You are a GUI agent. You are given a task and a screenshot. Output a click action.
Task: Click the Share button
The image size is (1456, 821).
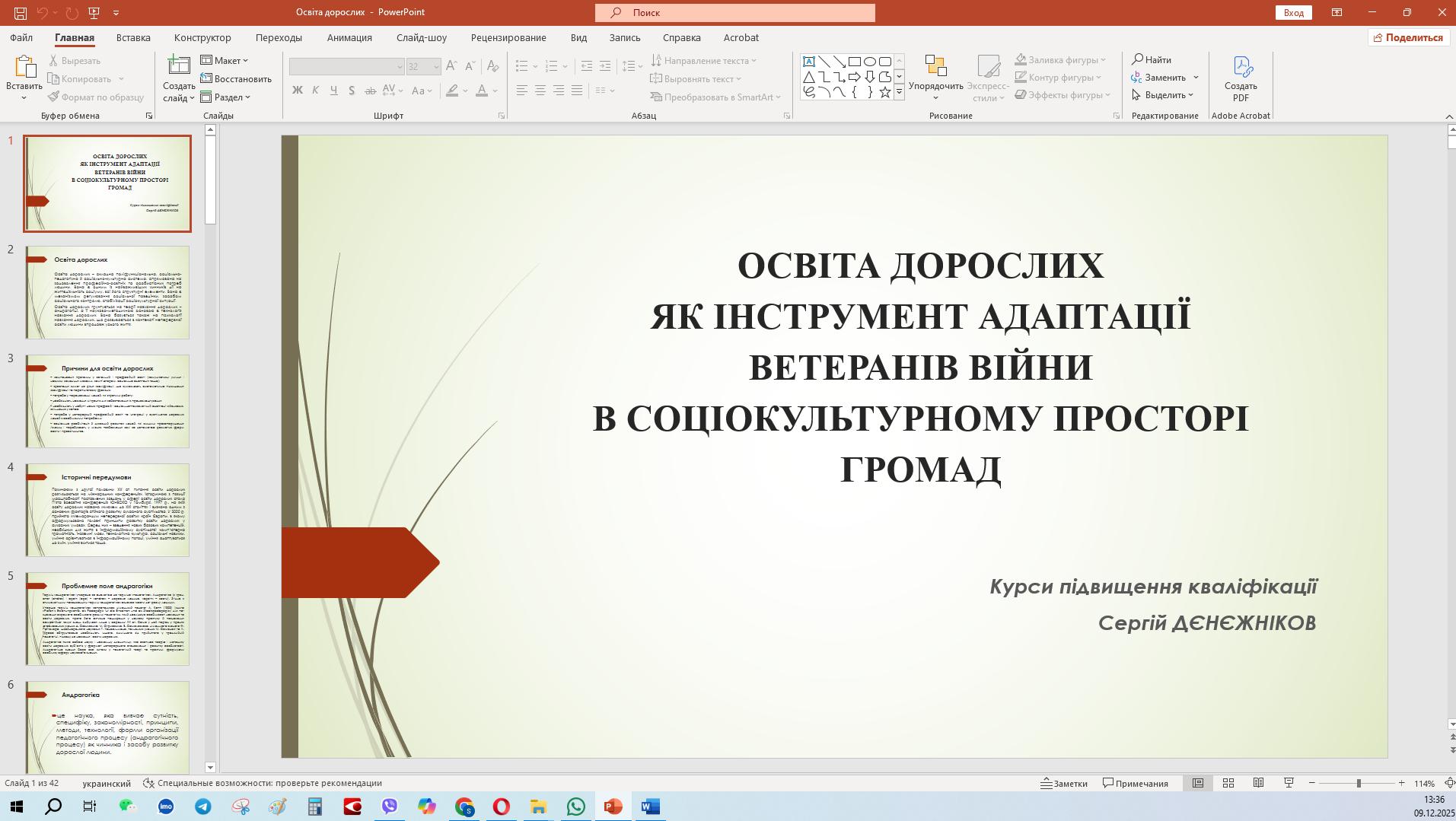pyautogui.click(x=1407, y=37)
